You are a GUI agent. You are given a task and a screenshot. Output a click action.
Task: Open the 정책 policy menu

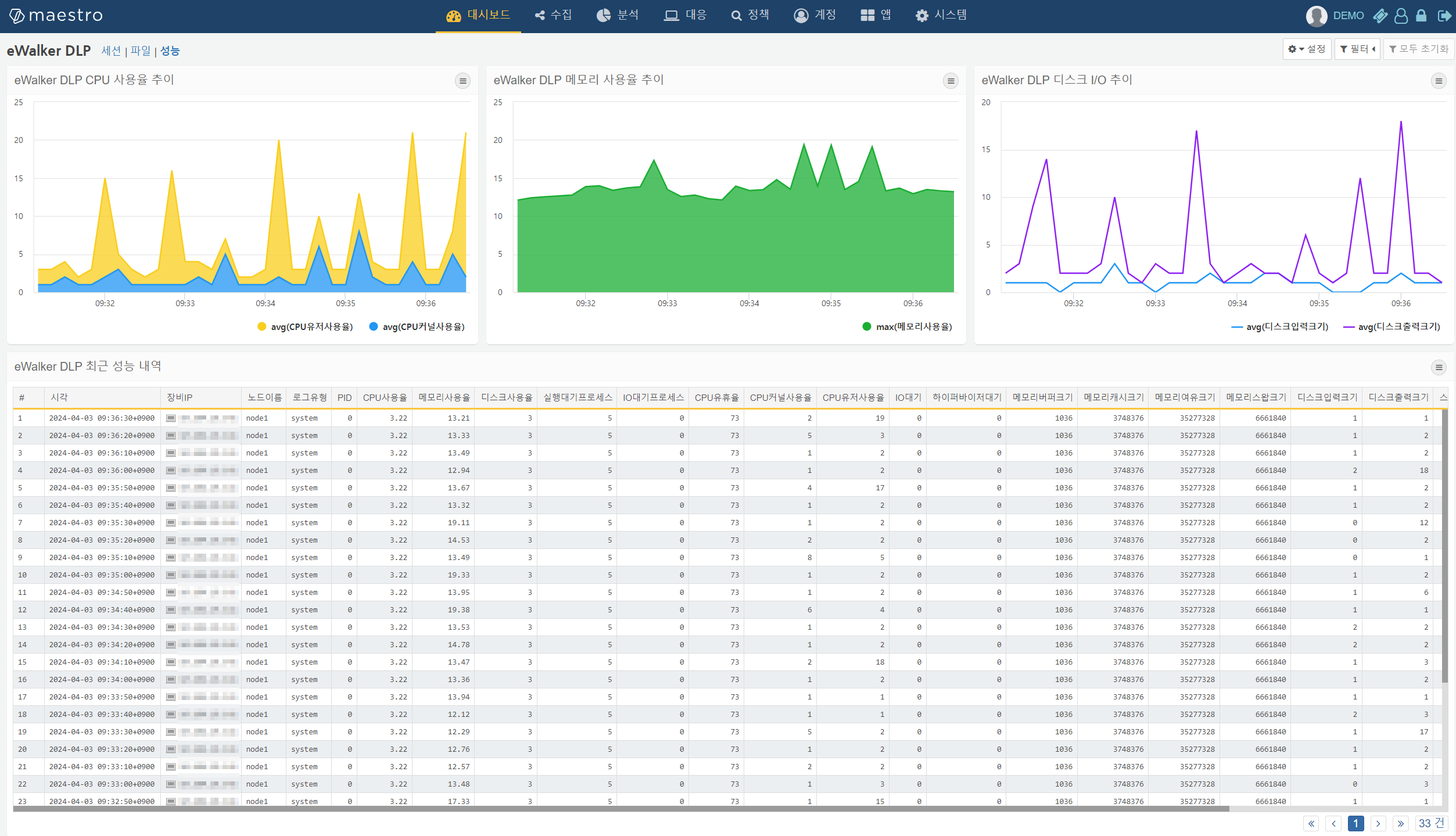750,15
